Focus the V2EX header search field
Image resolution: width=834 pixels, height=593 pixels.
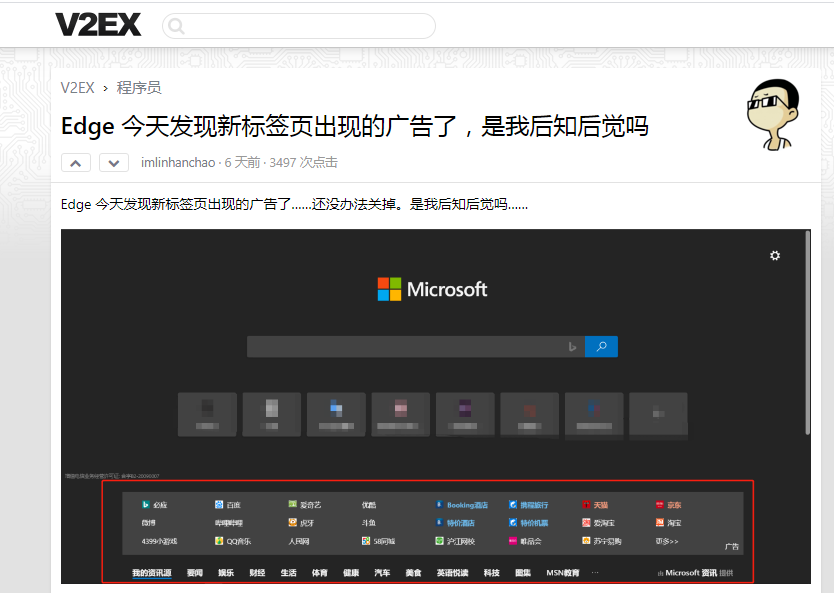(x=299, y=26)
